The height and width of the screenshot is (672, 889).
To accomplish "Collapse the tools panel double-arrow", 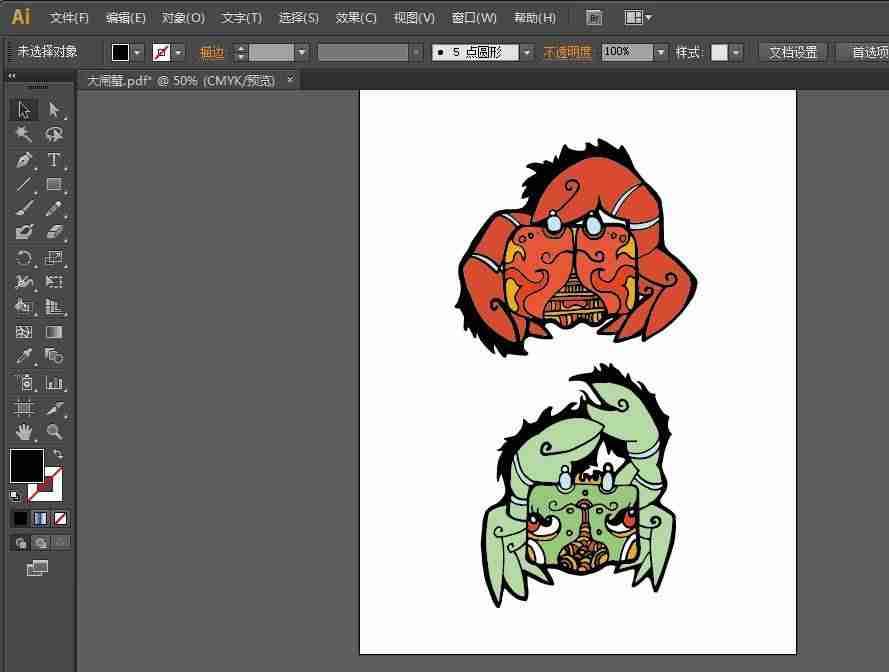I will [x=12, y=75].
